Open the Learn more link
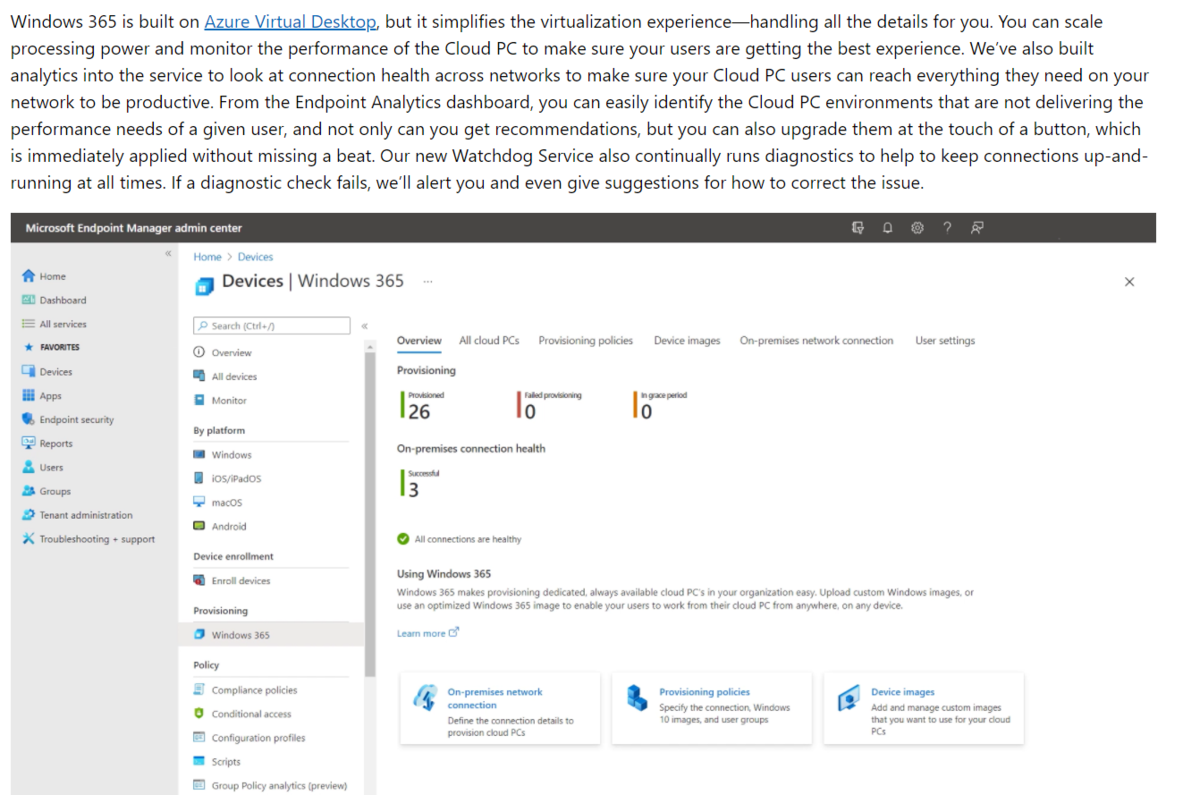The height and width of the screenshot is (795, 1200). [x=427, y=633]
